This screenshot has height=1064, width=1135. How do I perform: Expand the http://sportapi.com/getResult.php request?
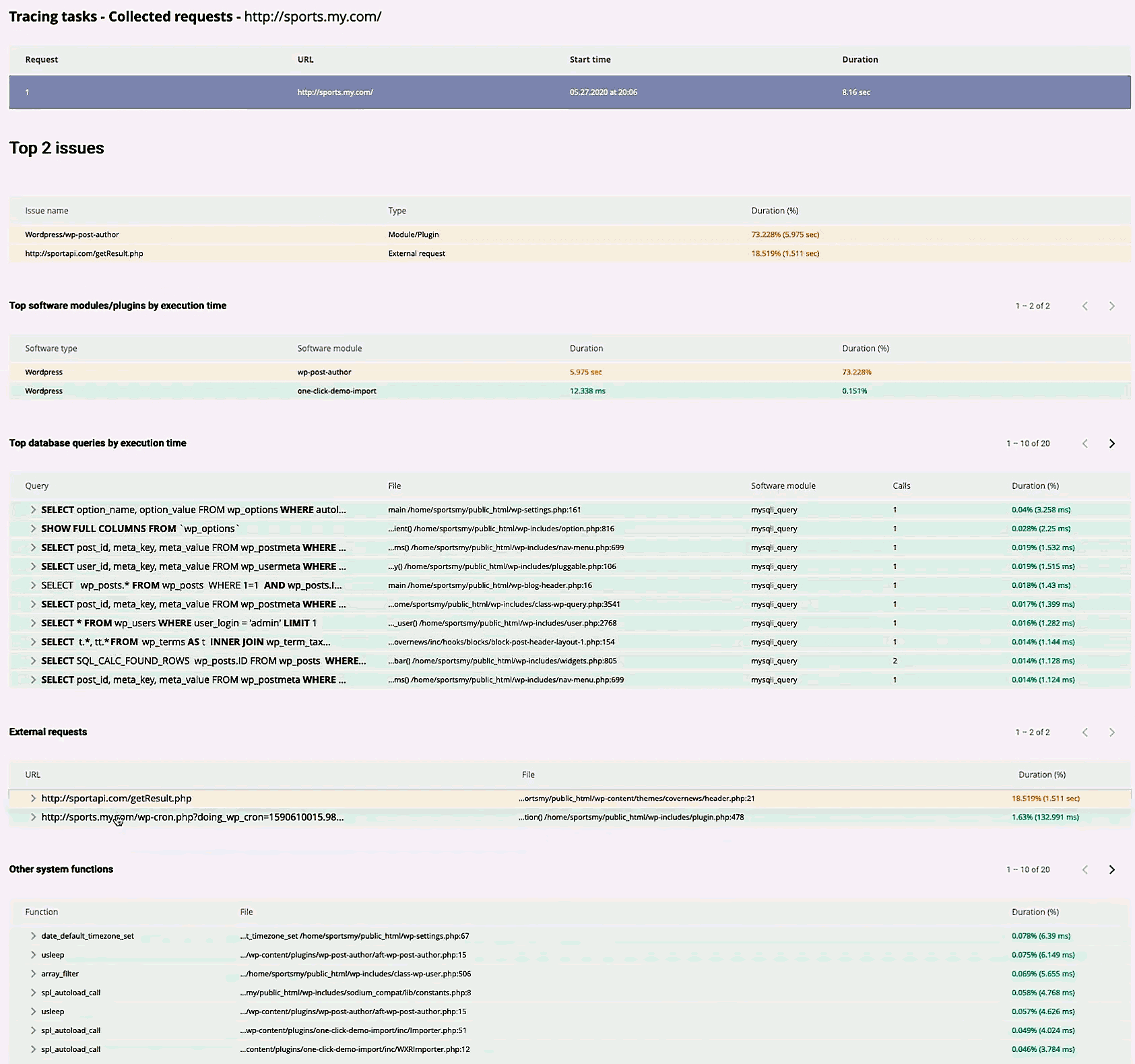click(x=32, y=798)
